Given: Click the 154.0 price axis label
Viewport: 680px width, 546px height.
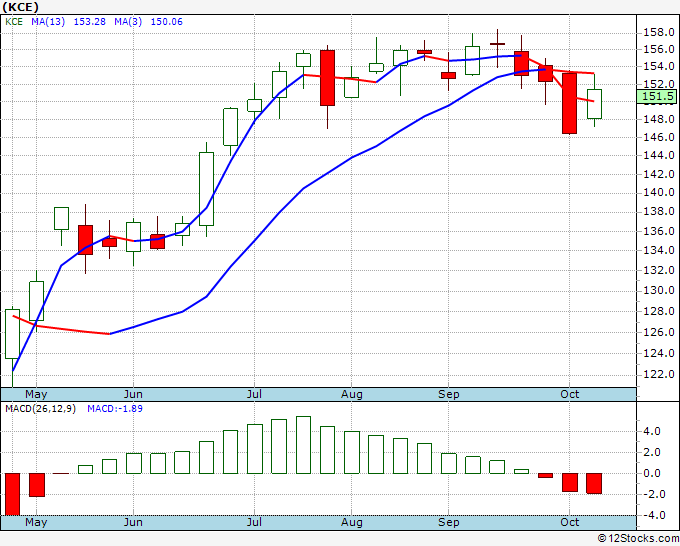Looking at the screenshot, I should (658, 67).
